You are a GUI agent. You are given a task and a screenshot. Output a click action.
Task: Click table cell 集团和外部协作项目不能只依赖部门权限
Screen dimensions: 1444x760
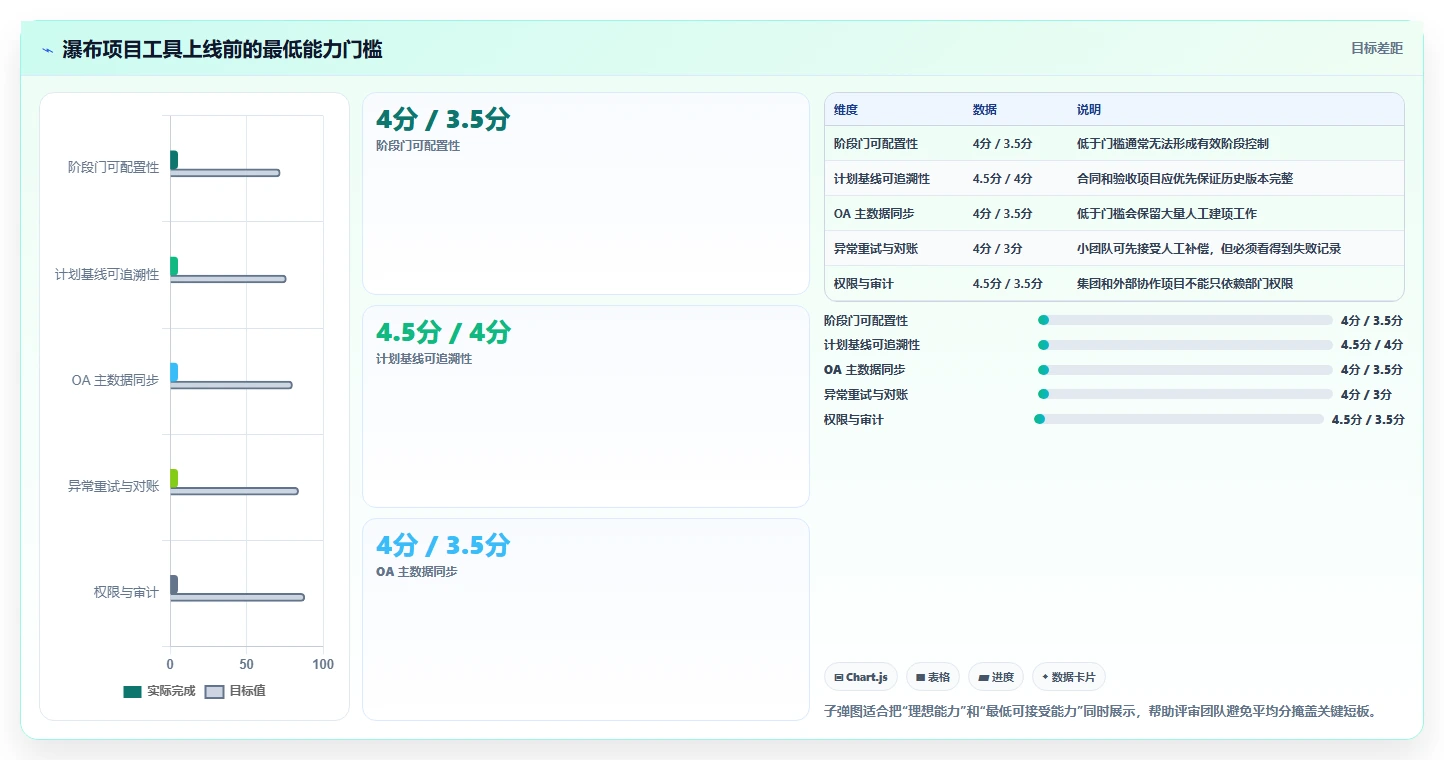[1185, 284]
